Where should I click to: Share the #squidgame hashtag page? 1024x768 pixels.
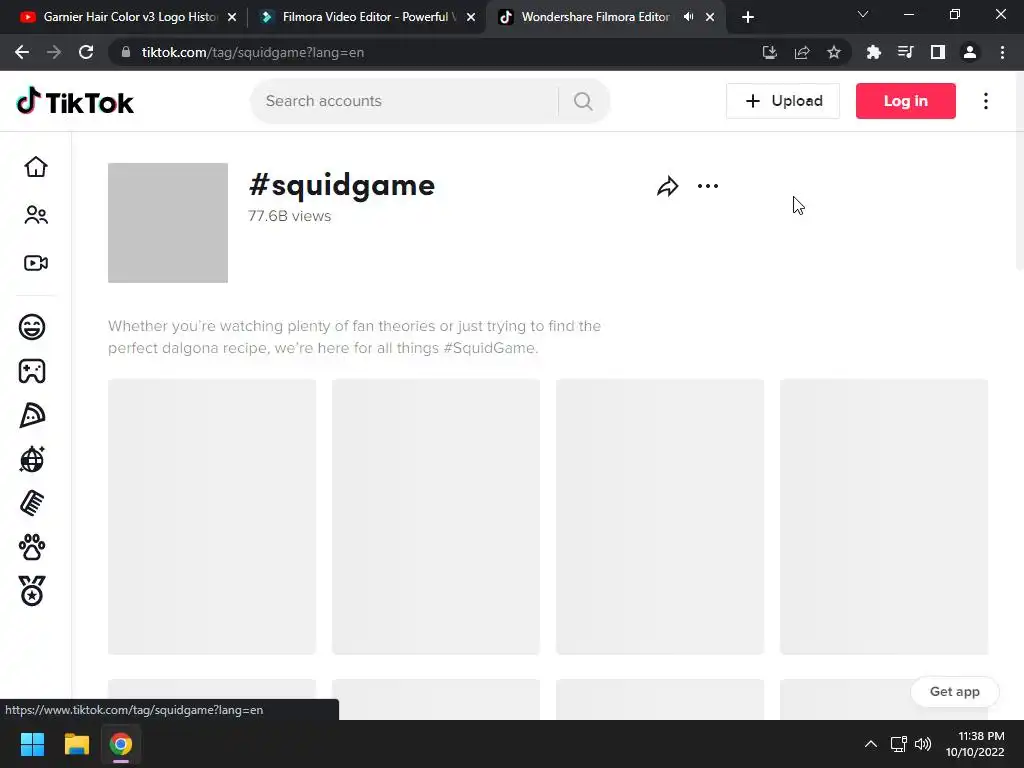(667, 186)
